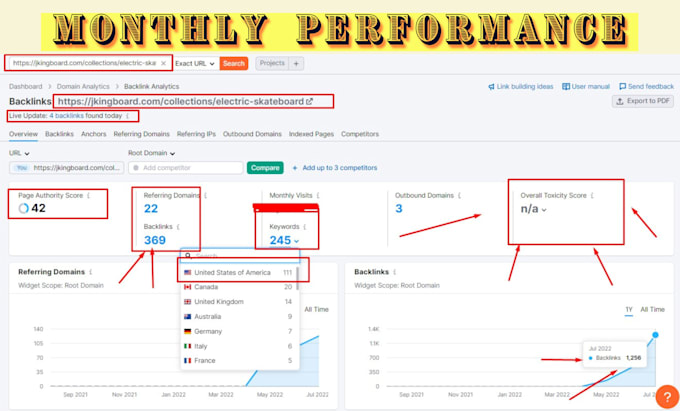Click the You URL competitor field
680x411 pixels.
pos(66,168)
